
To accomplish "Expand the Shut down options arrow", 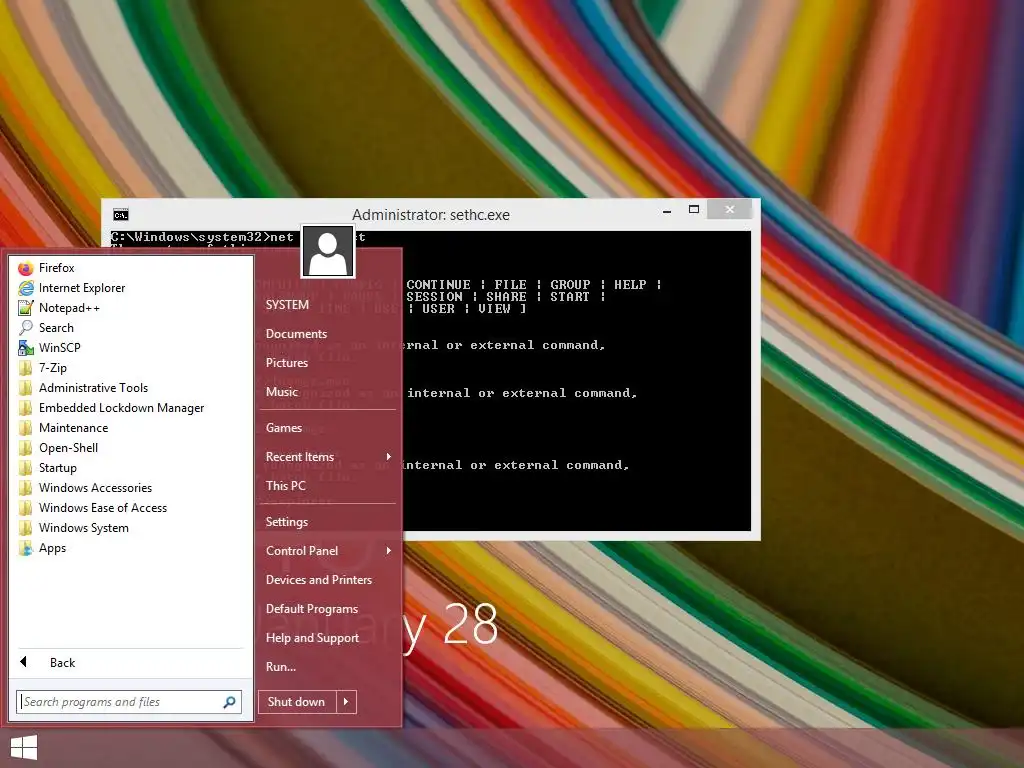I will [x=346, y=702].
